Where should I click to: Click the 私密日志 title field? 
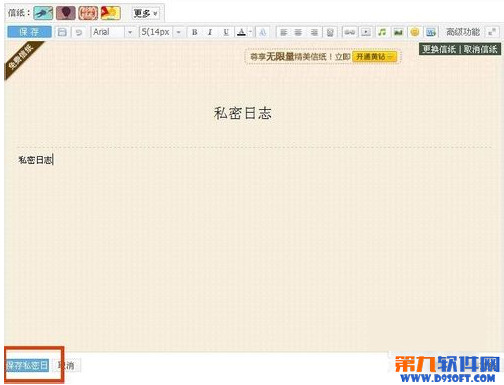pyautogui.click(x=243, y=113)
